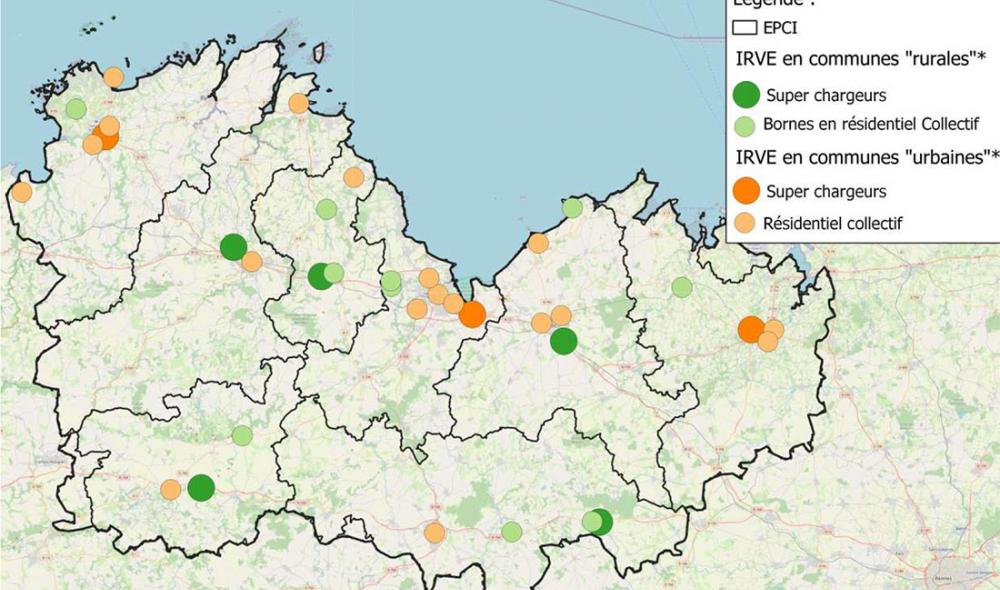Click light green marker on coast east of bay
The width and height of the screenshot is (1000, 590).
click(572, 208)
